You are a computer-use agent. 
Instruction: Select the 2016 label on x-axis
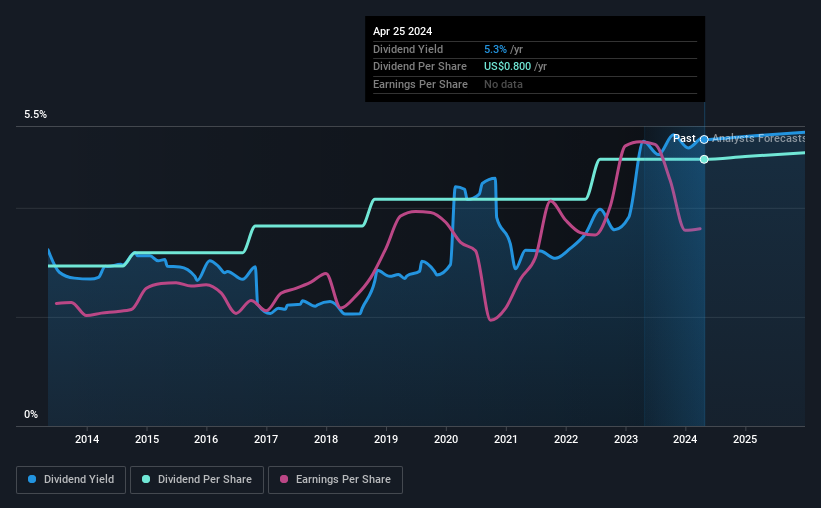point(206,439)
